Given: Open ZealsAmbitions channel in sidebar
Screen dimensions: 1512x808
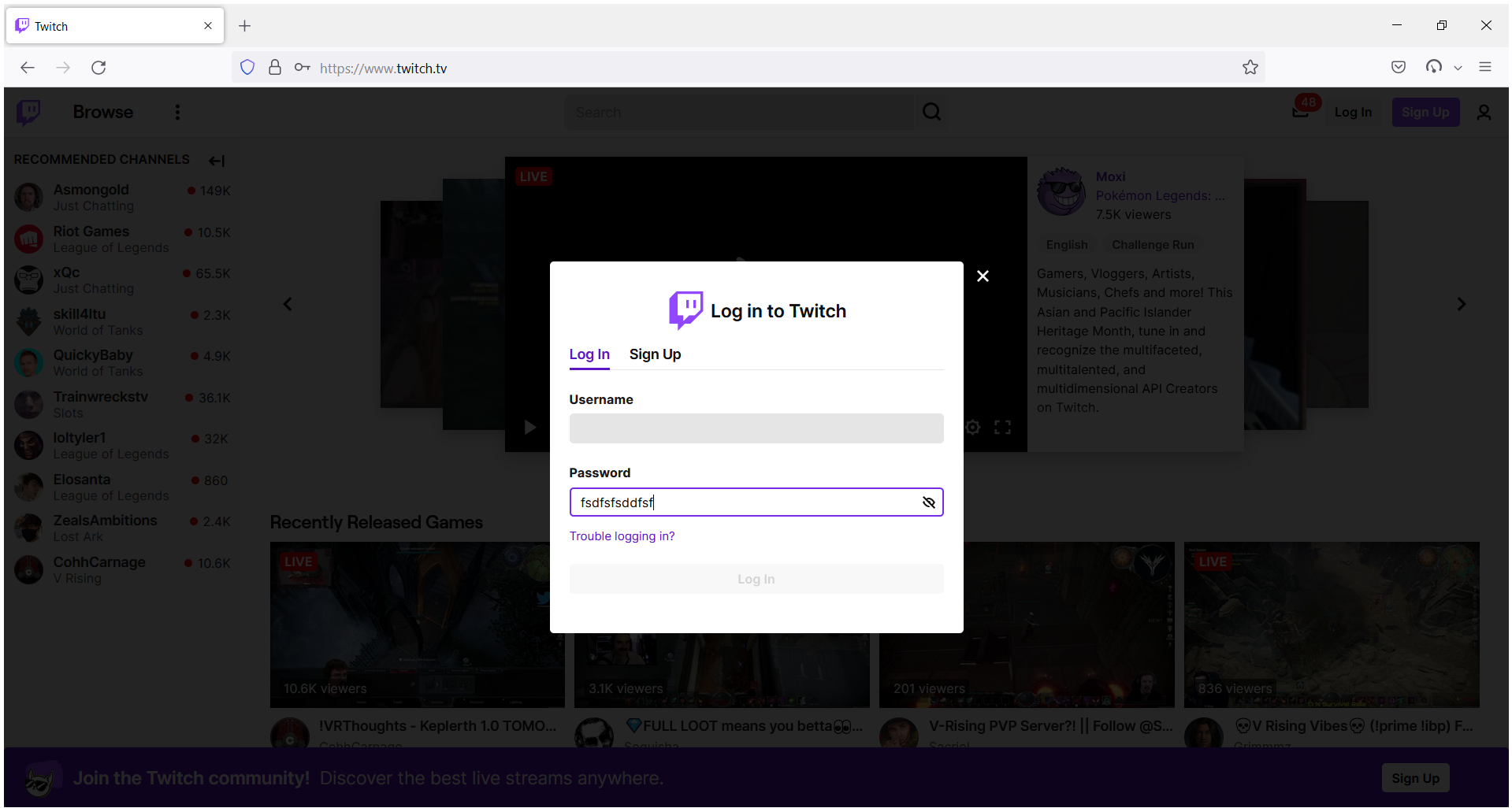Looking at the screenshot, I should click(122, 528).
